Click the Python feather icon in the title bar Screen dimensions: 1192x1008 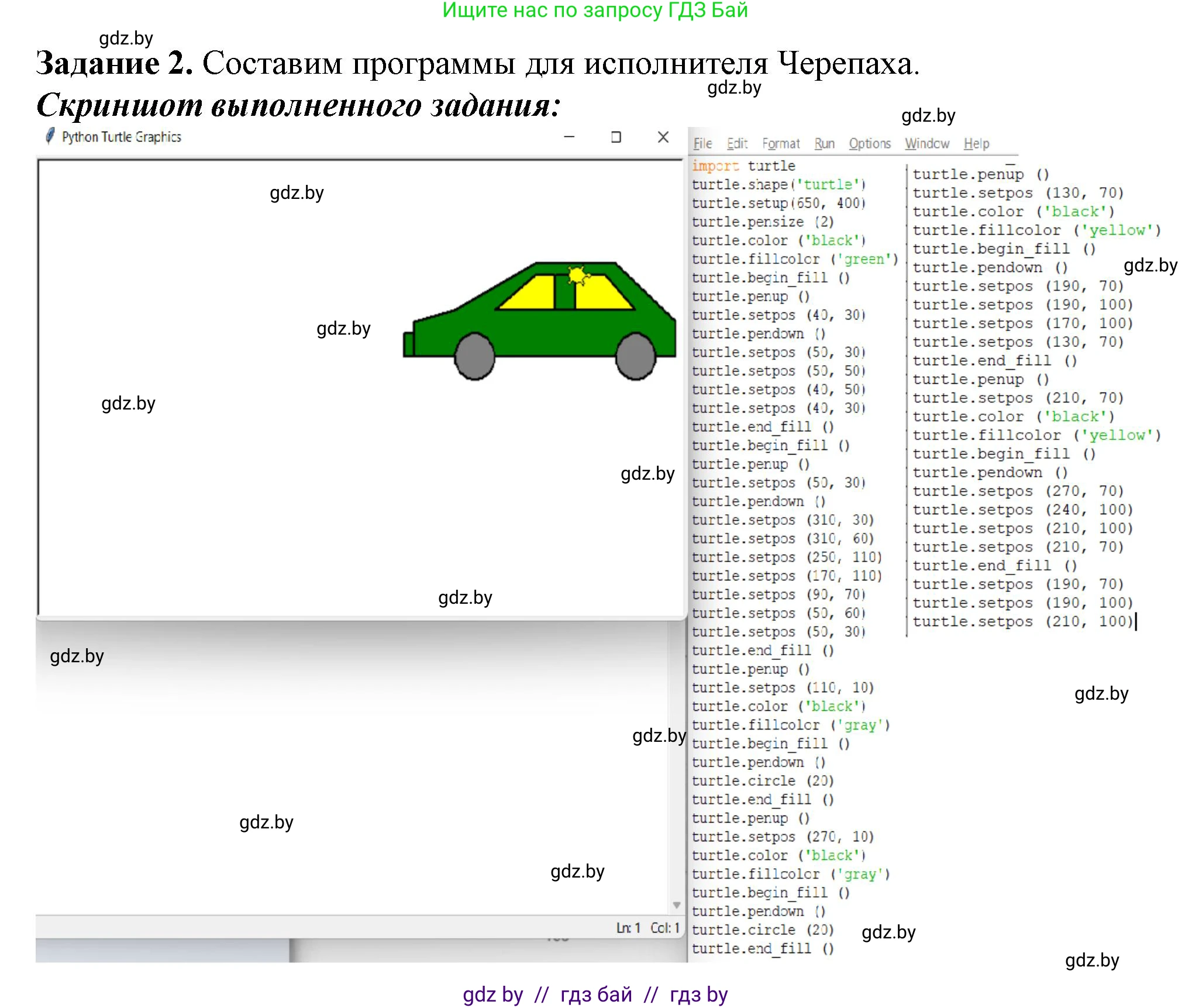pos(50,136)
